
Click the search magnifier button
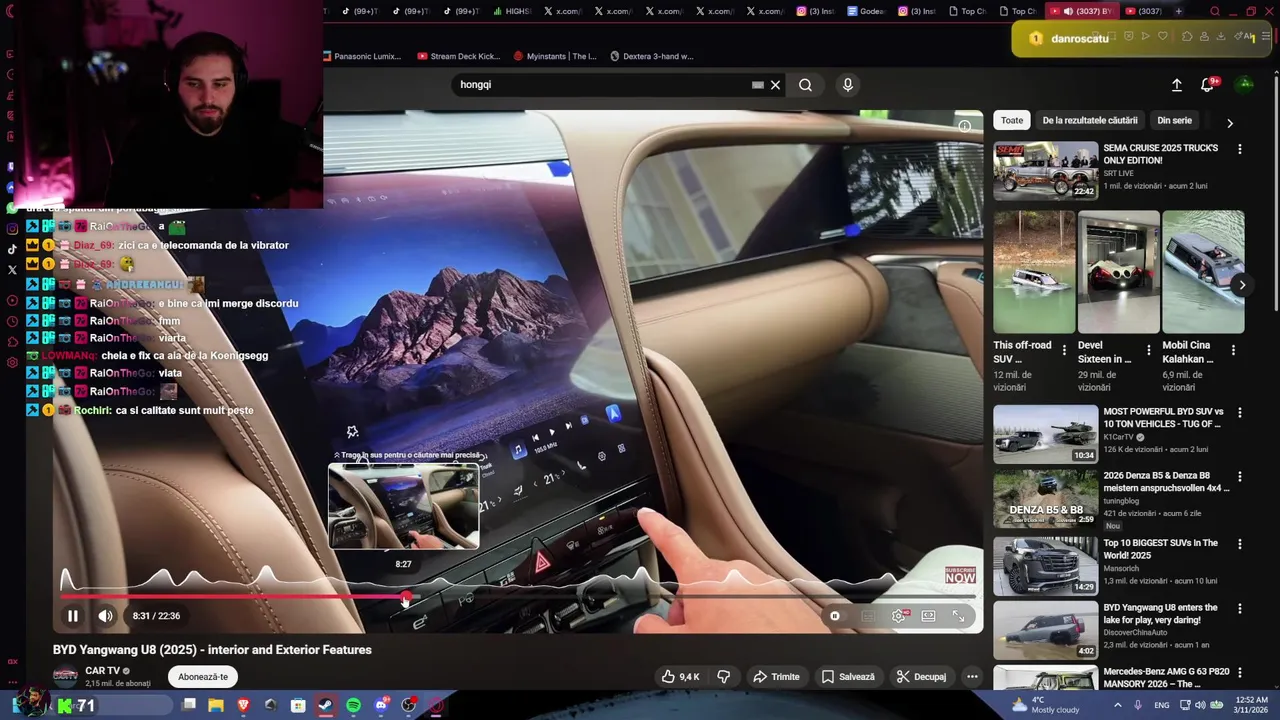coord(805,85)
